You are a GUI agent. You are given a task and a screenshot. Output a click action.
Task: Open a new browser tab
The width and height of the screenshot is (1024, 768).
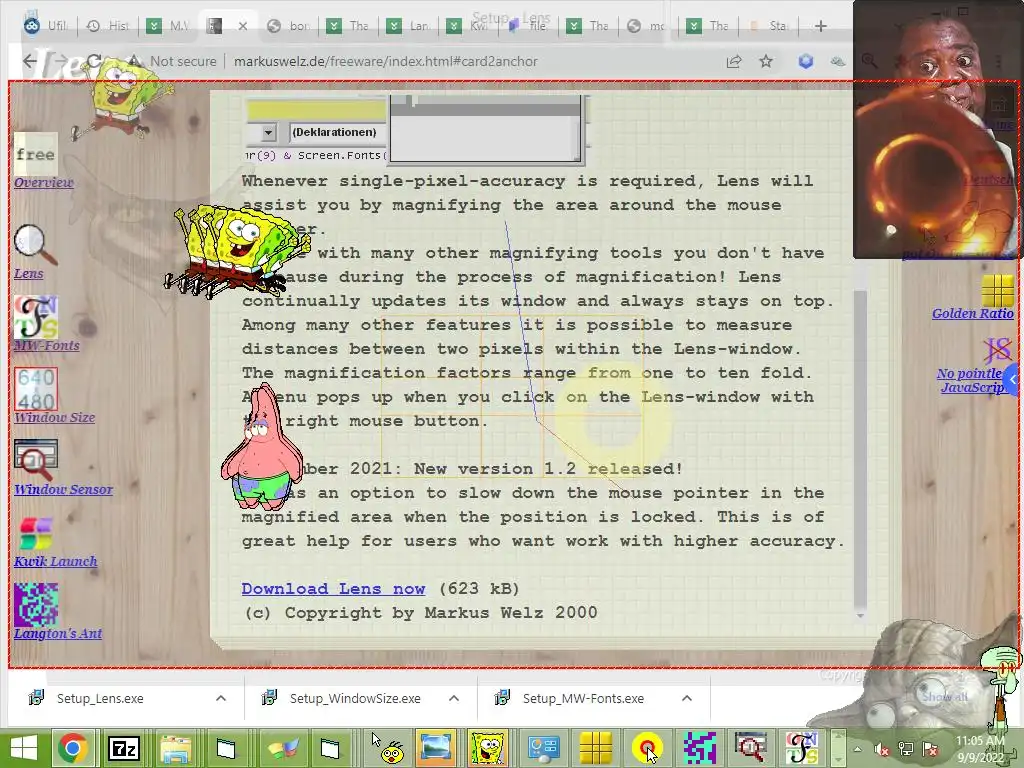coord(821,26)
